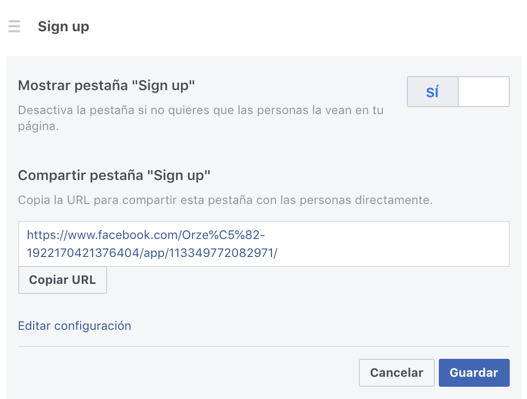Dismiss changes with the Cancelar button
The height and width of the screenshot is (399, 527).
click(x=397, y=372)
